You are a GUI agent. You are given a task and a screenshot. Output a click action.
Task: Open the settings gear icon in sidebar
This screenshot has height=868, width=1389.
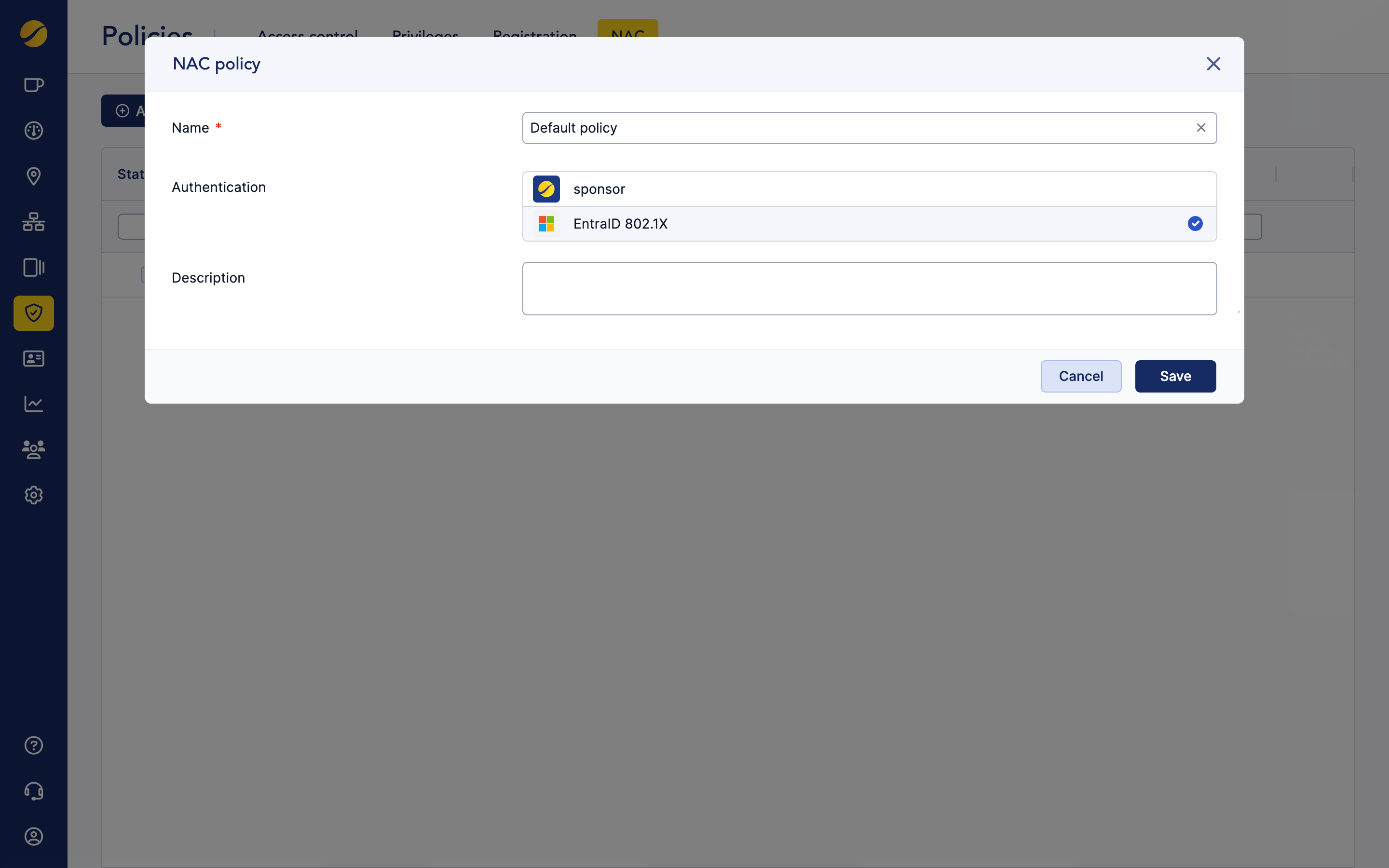click(33, 495)
